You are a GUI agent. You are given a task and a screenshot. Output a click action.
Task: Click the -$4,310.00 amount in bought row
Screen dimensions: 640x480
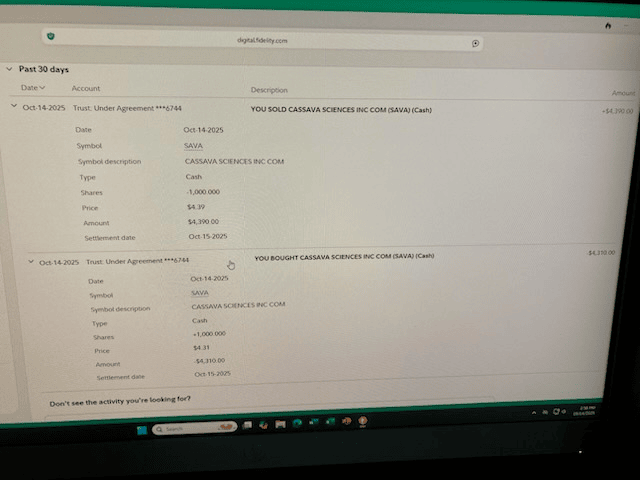coord(601,253)
